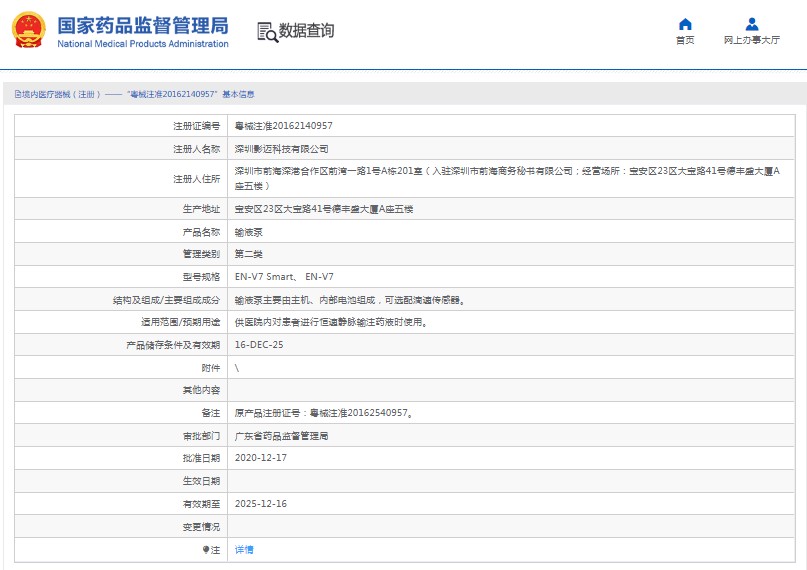Open 网上办事大厅 user icon
Image resolution: width=807 pixels, height=570 pixels.
[751, 24]
